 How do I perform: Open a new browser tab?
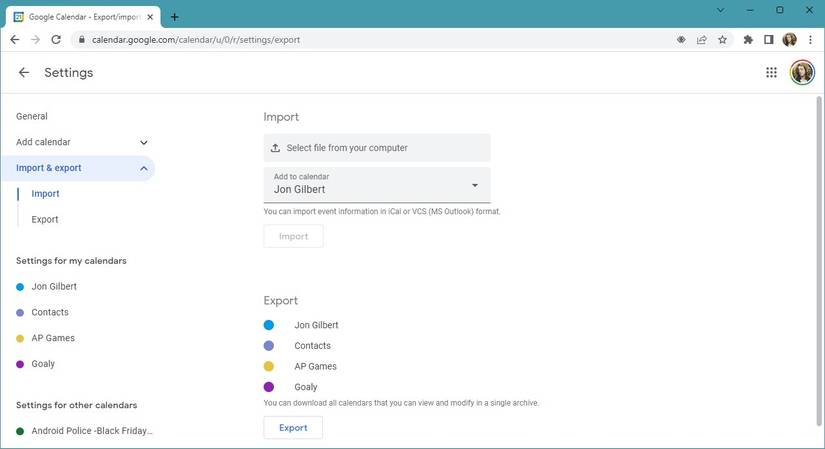coord(175,16)
